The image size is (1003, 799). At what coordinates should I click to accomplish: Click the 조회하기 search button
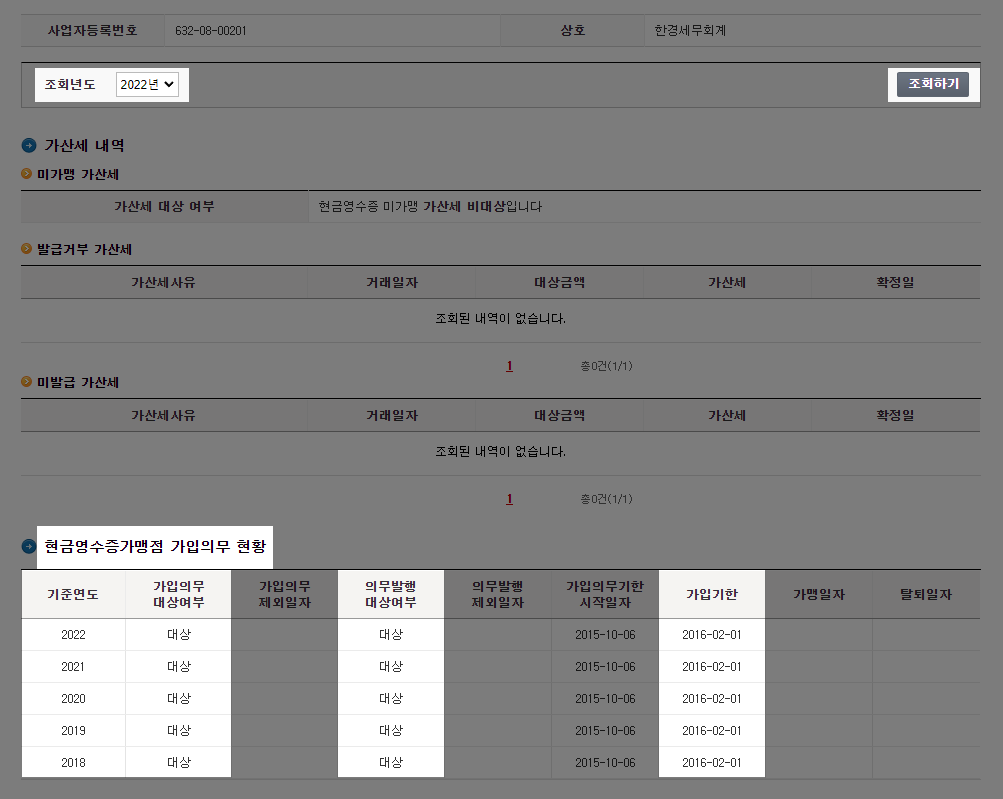click(933, 84)
